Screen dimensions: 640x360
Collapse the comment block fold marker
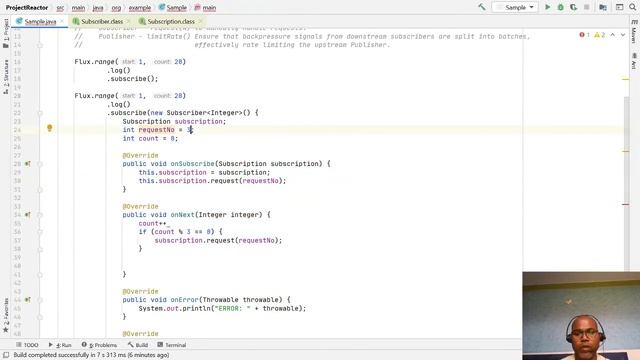(40, 45)
